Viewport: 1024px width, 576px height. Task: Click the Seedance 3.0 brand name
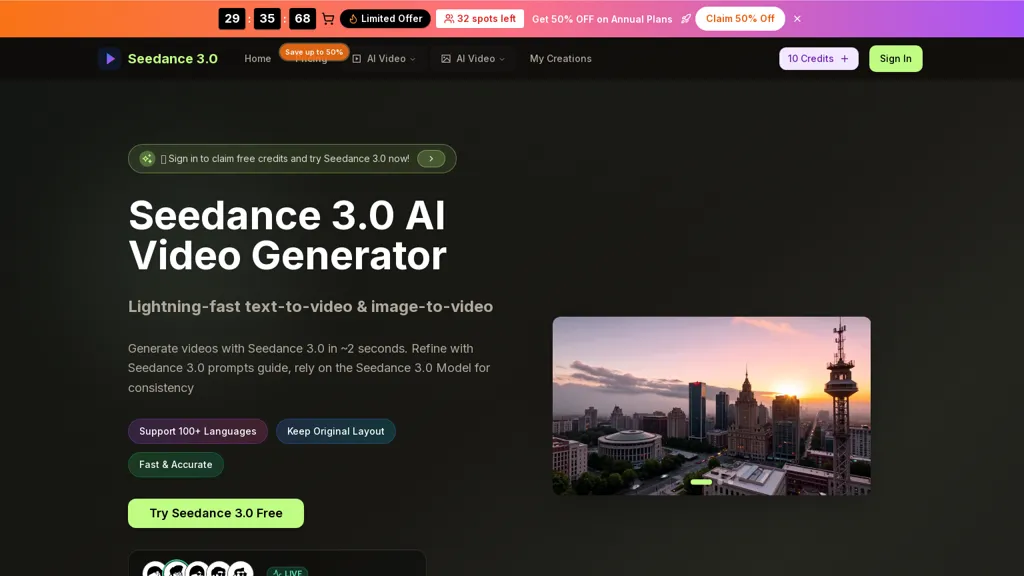[172, 59]
